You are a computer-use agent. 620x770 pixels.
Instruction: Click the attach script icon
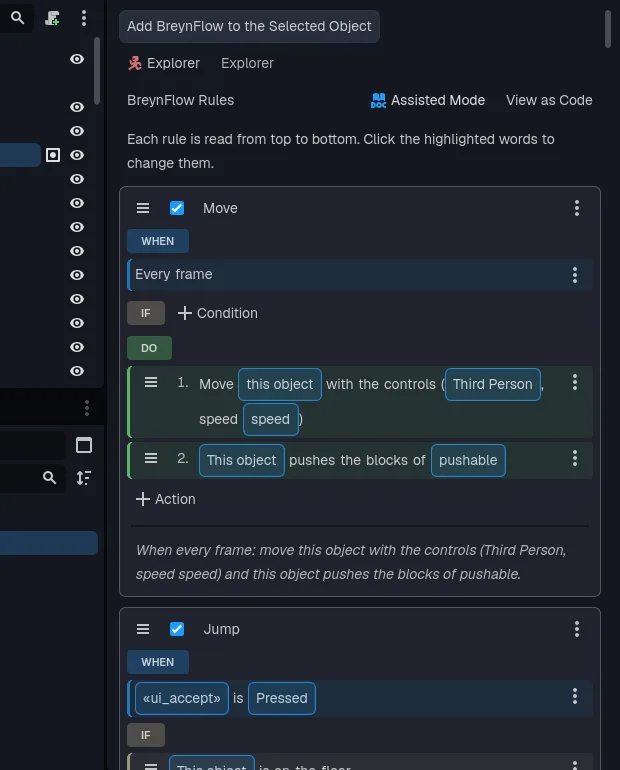point(52,18)
